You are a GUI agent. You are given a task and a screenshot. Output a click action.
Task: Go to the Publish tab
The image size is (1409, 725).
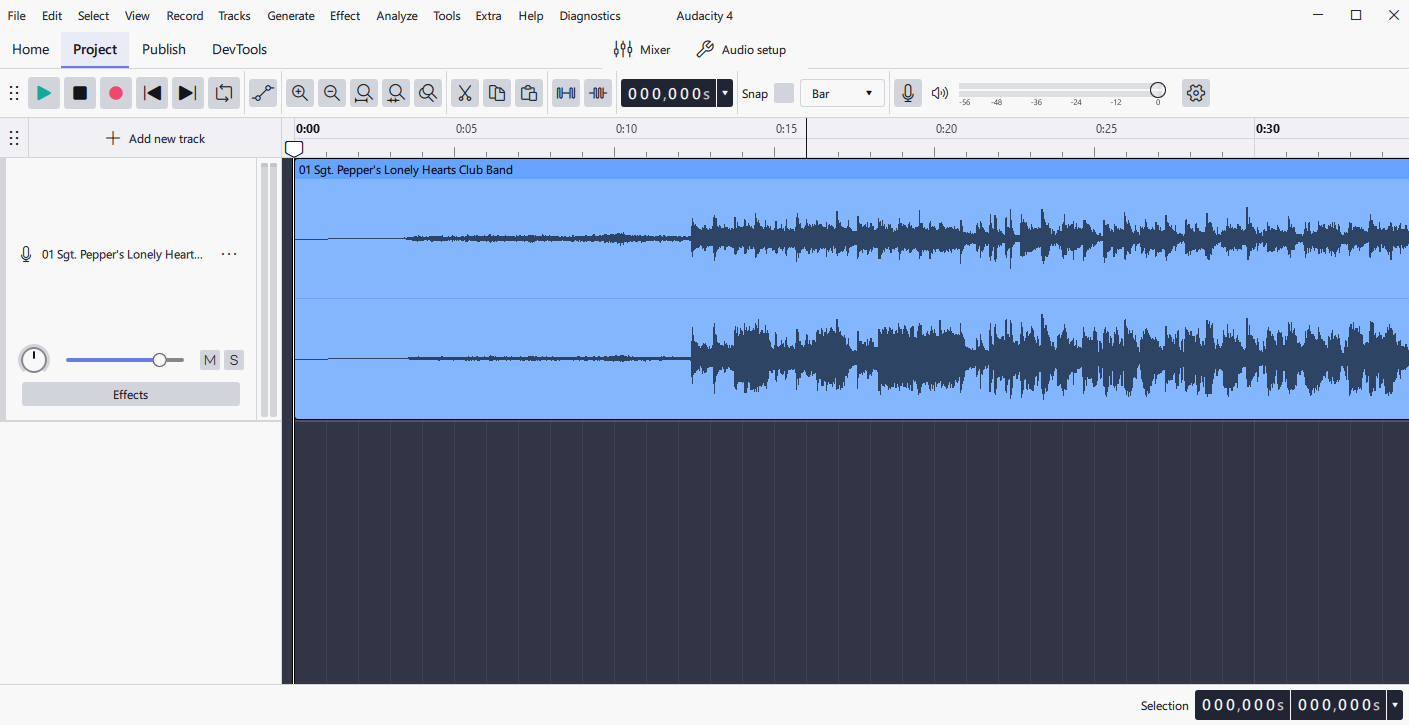[164, 49]
